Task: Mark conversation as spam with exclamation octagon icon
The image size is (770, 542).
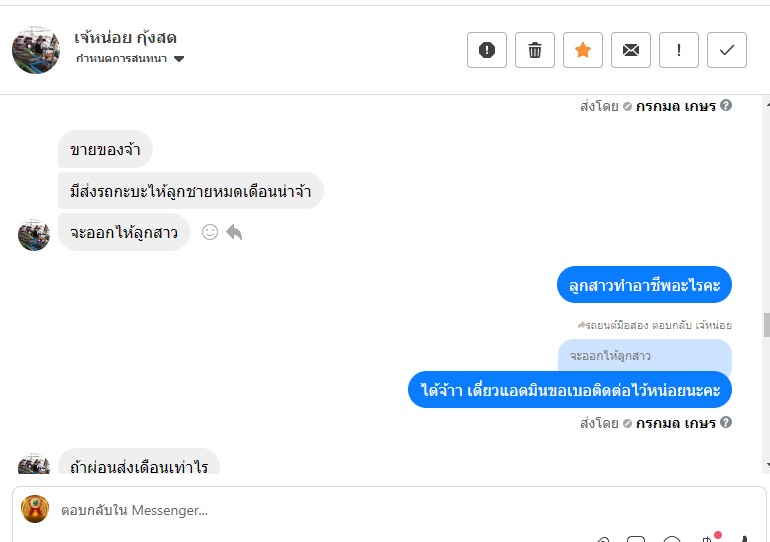Action: pyautogui.click(x=487, y=50)
